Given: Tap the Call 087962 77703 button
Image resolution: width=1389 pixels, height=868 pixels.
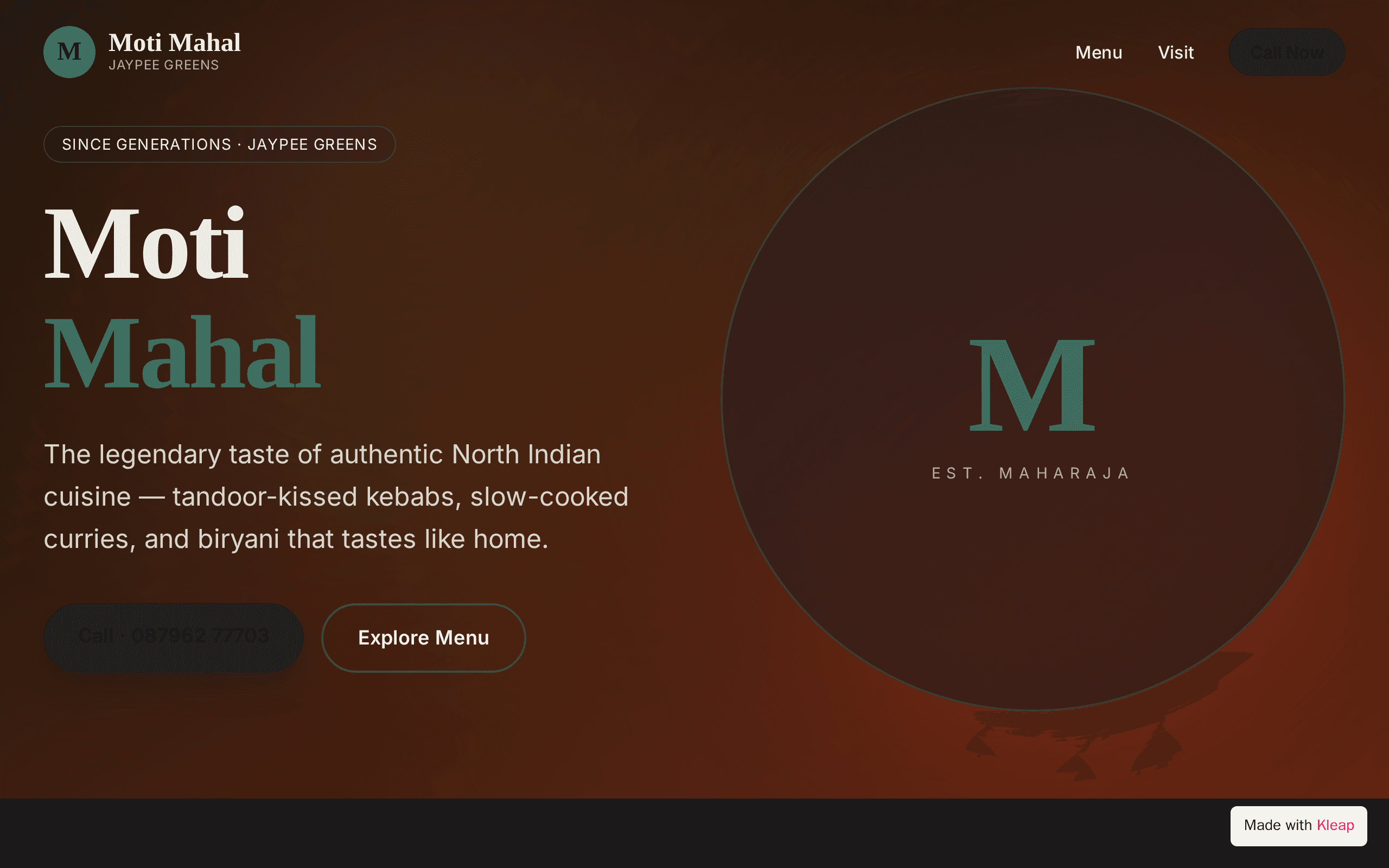Looking at the screenshot, I should point(173,638).
